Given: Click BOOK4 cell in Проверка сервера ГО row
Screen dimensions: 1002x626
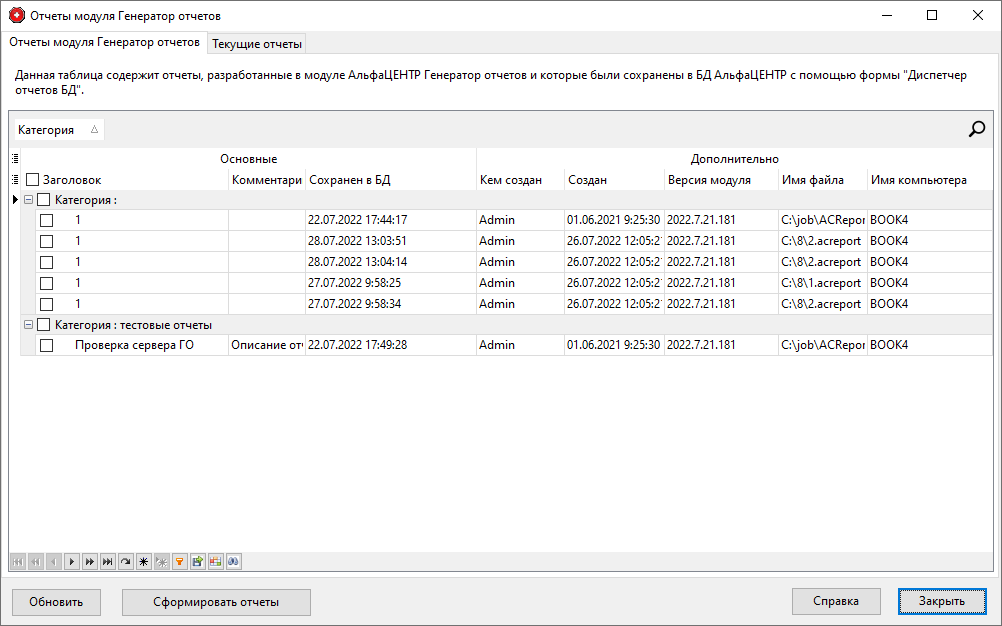Looking at the screenshot, I should (930, 345).
